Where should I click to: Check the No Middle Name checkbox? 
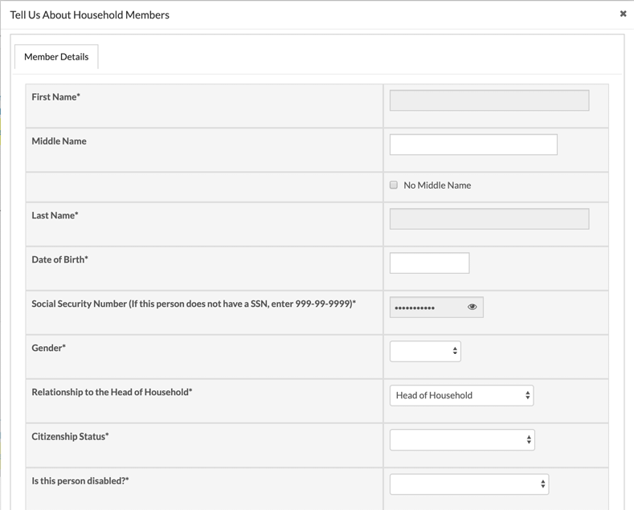pyautogui.click(x=394, y=185)
